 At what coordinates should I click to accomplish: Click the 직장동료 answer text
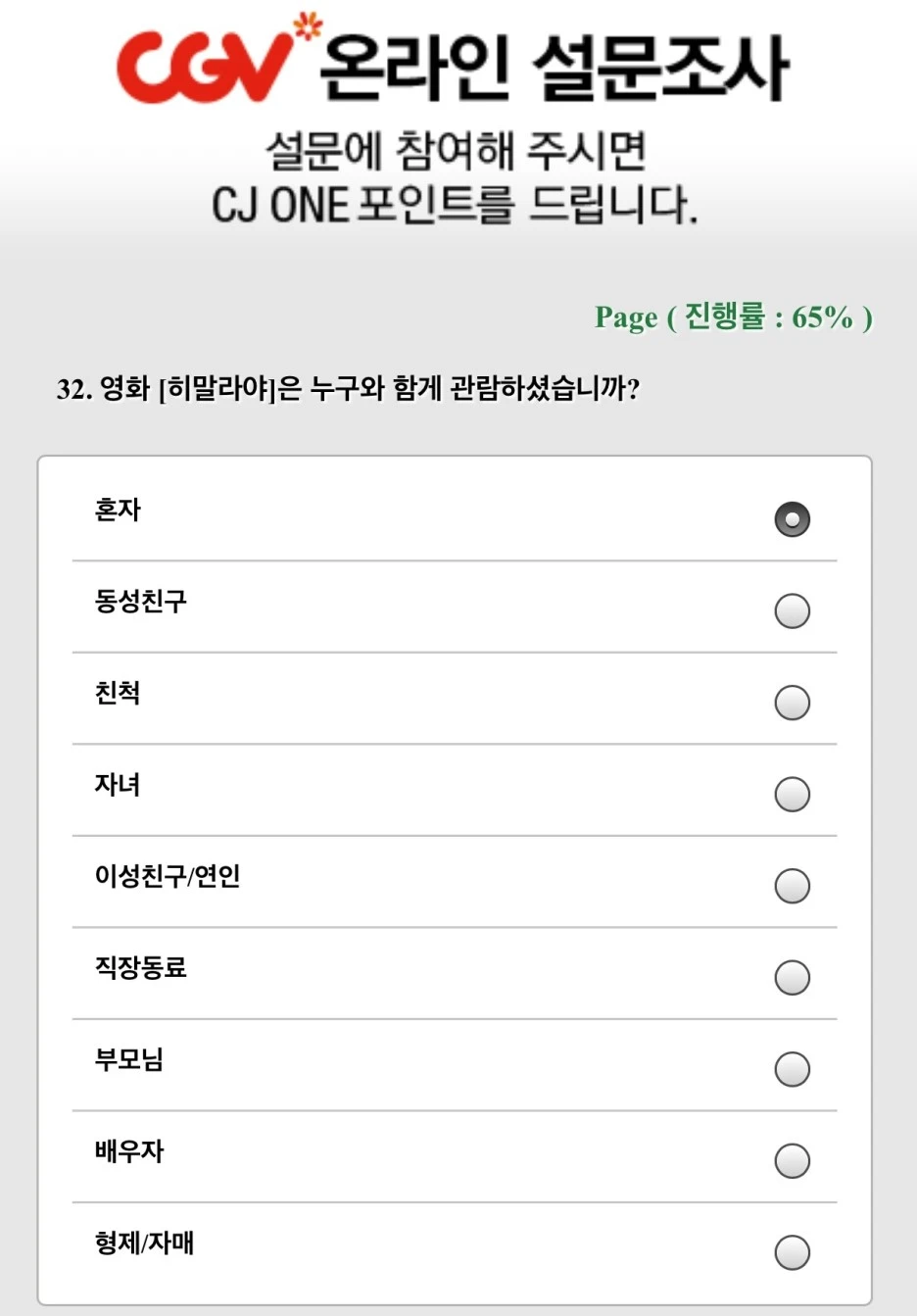tap(141, 967)
